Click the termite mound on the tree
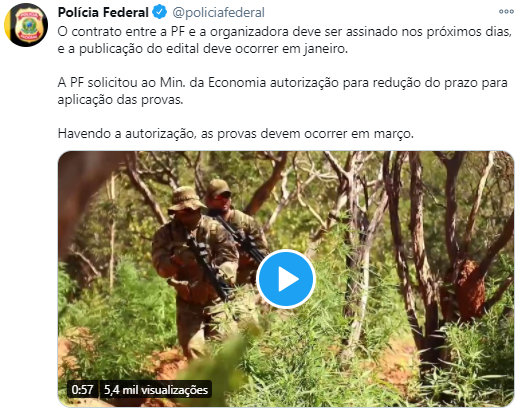The width and height of the screenshot is (520, 415). pos(470,288)
